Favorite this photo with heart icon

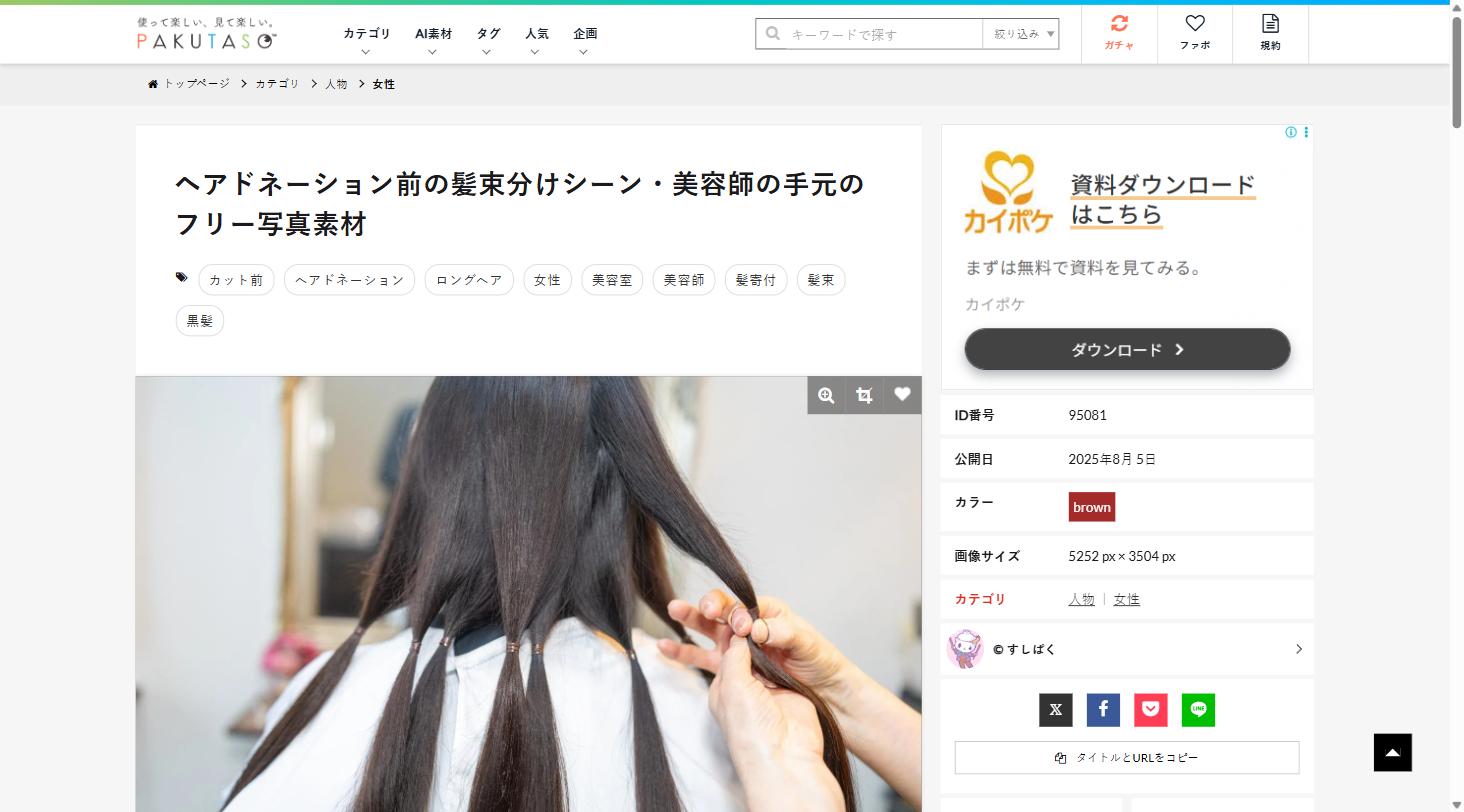(x=902, y=395)
